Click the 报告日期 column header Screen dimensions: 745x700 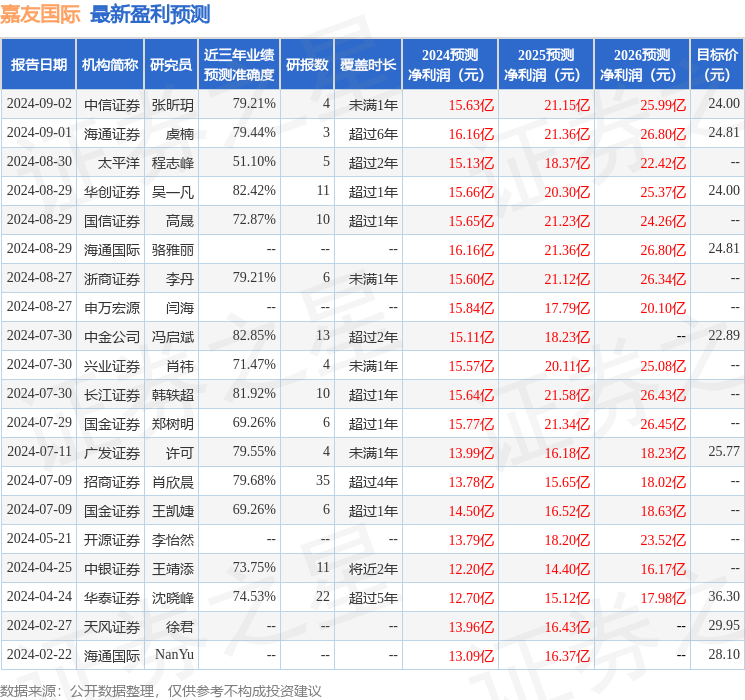38,64
